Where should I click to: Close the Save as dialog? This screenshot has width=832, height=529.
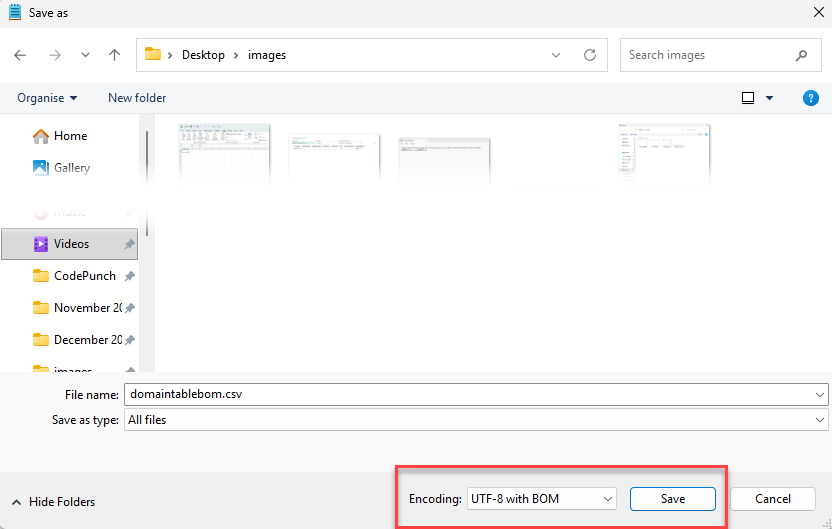tap(819, 12)
